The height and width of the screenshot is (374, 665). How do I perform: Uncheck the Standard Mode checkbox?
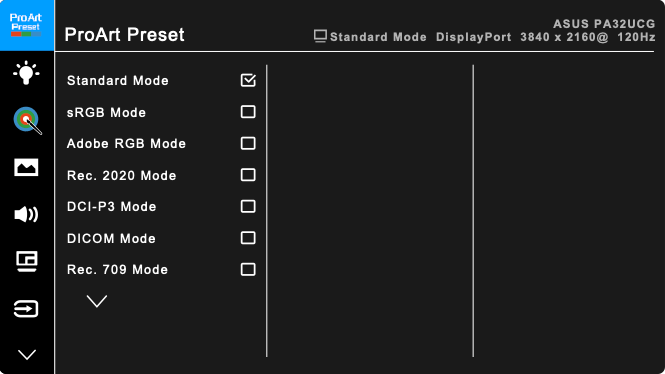[x=248, y=80]
